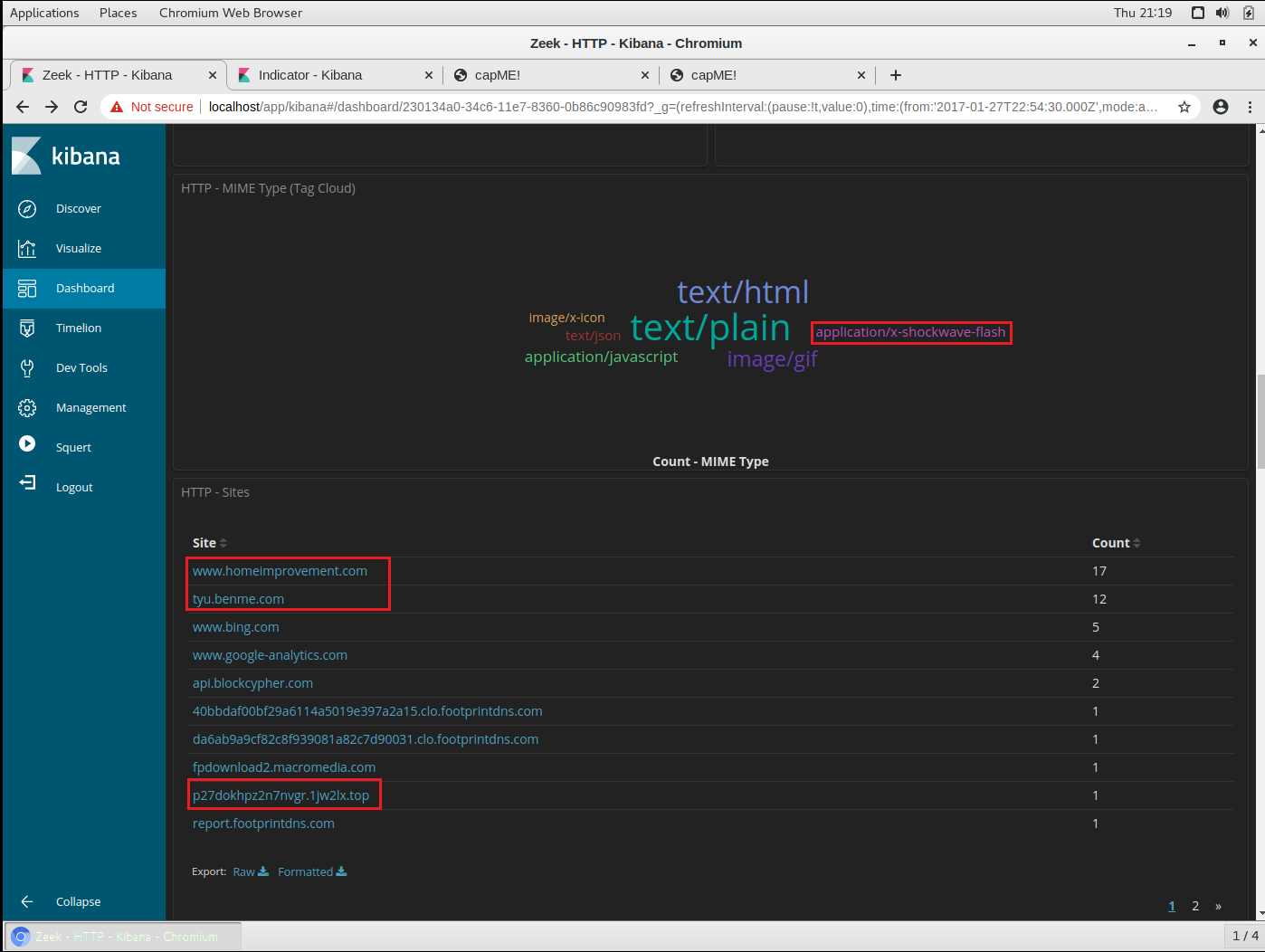Image resolution: width=1265 pixels, height=952 pixels.
Task: Click the display icon left of volume
Action: [1198, 13]
